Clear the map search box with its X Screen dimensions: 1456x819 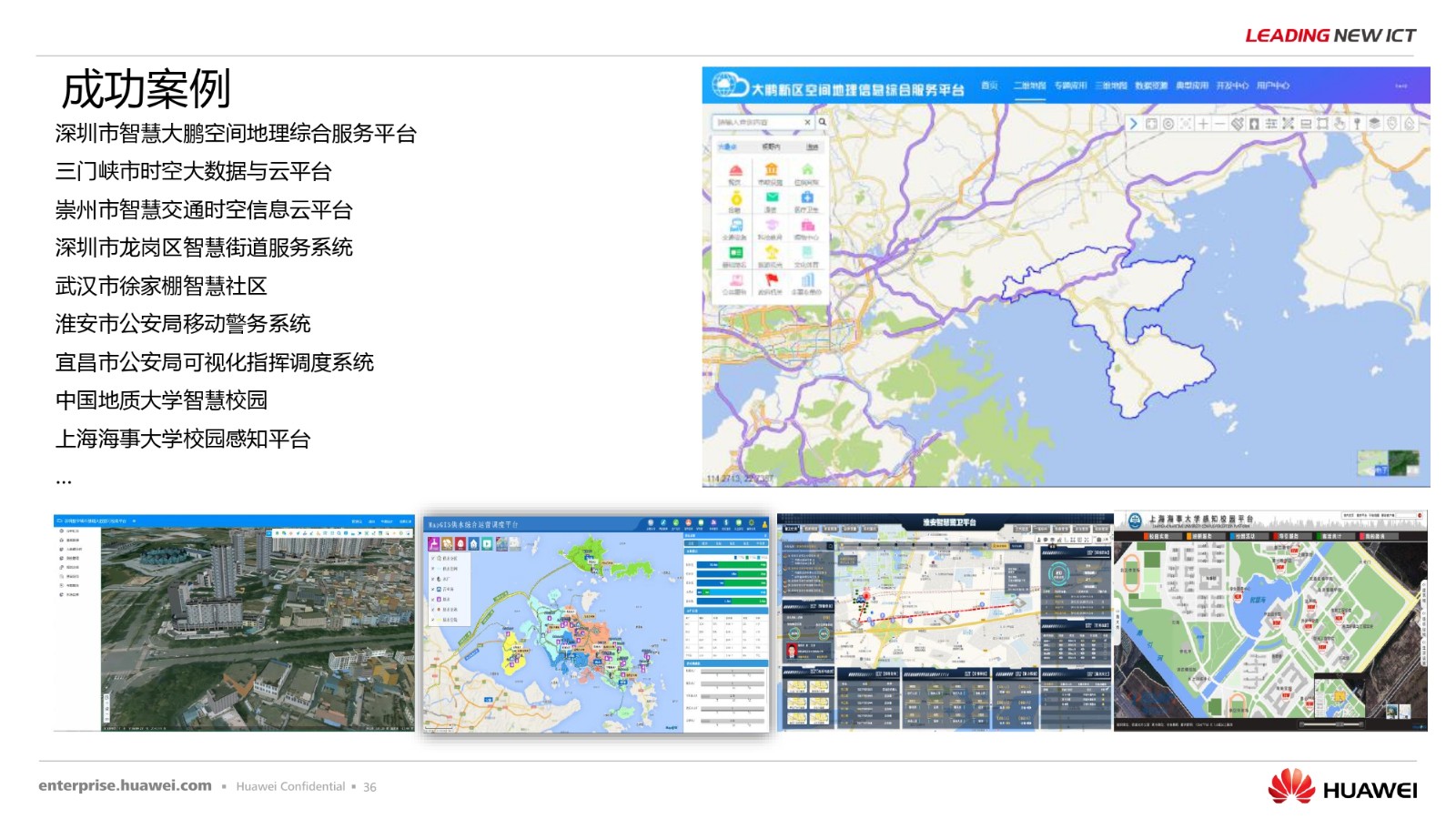click(807, 122)
